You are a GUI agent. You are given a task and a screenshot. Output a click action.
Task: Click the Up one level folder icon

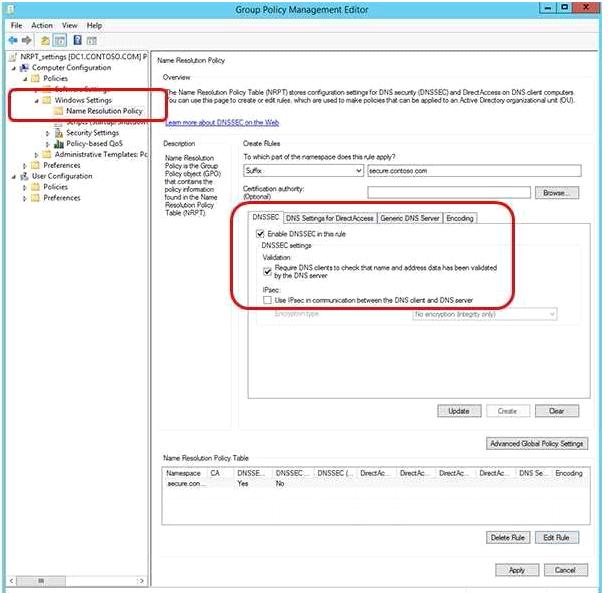(x=45, y=40)
